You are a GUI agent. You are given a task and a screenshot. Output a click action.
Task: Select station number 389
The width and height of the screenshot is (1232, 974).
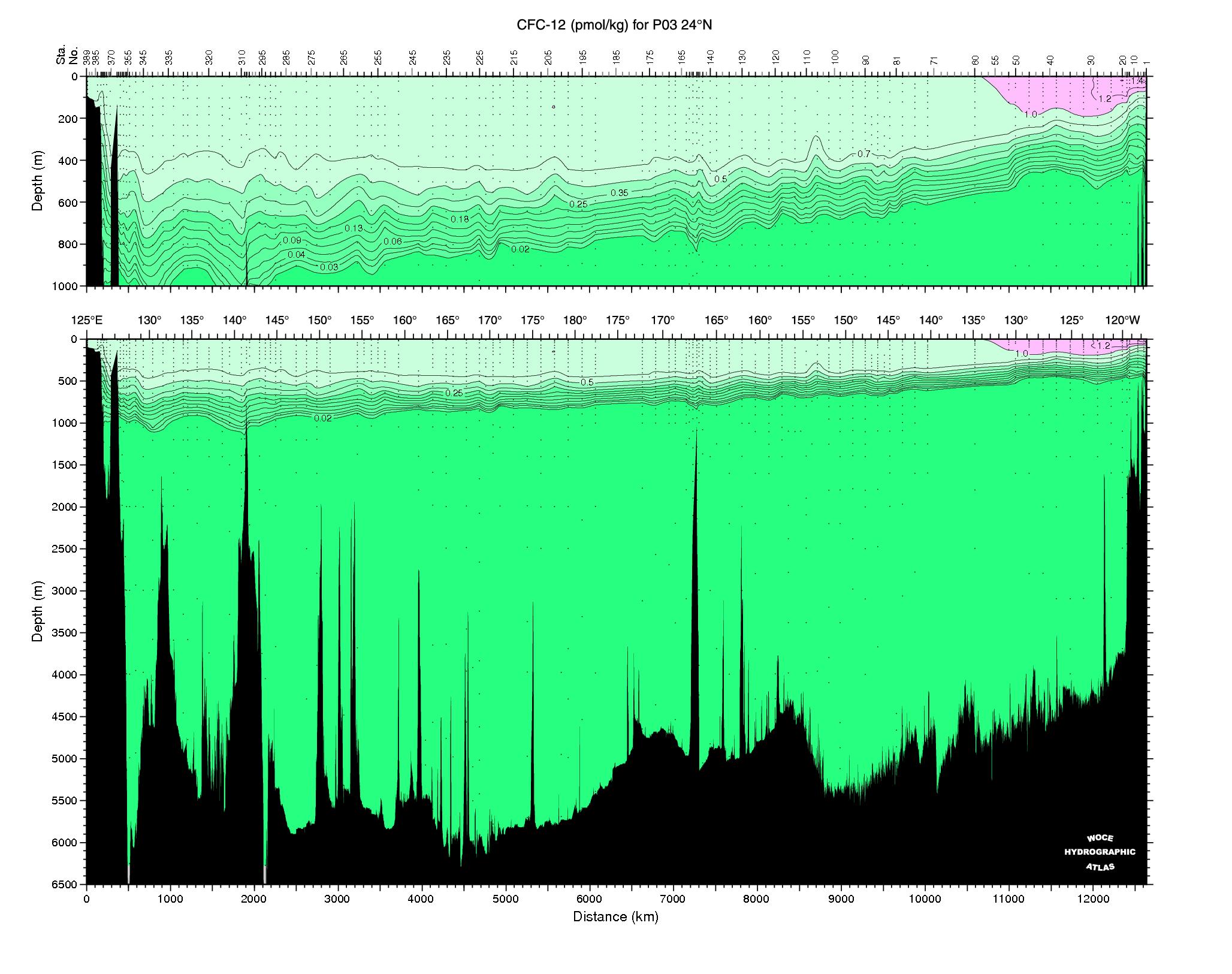click(x=87, y=58)
